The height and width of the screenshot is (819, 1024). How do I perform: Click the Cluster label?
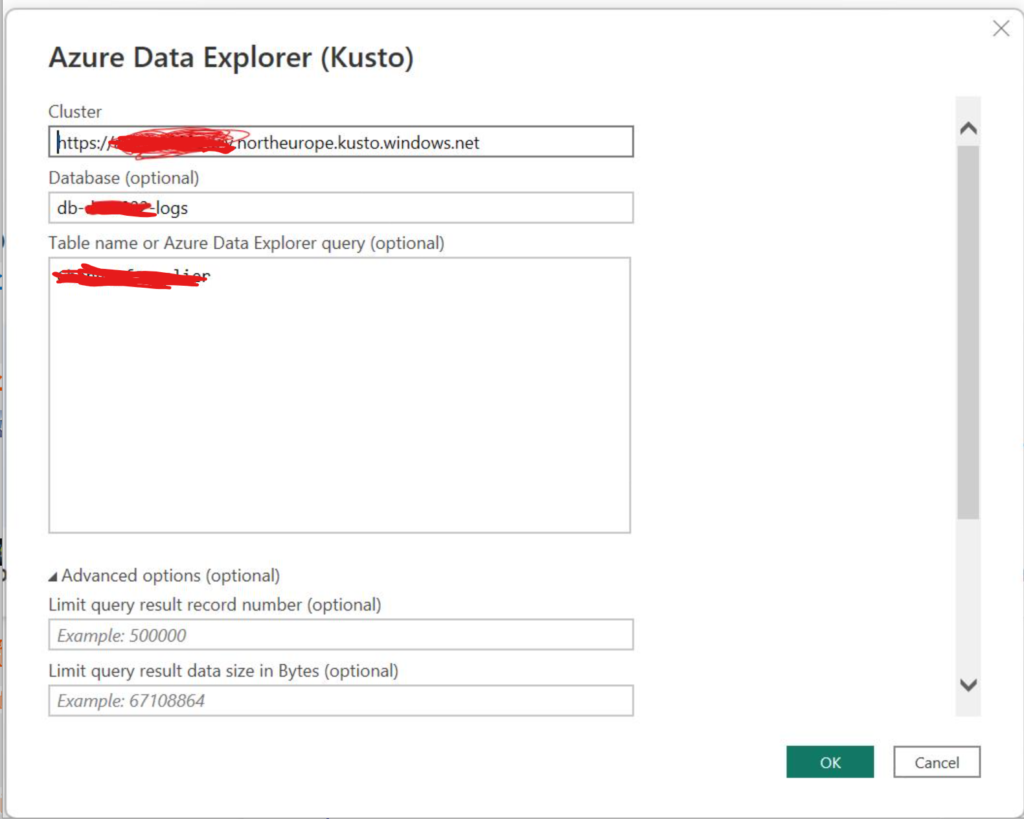click(75, 112)
